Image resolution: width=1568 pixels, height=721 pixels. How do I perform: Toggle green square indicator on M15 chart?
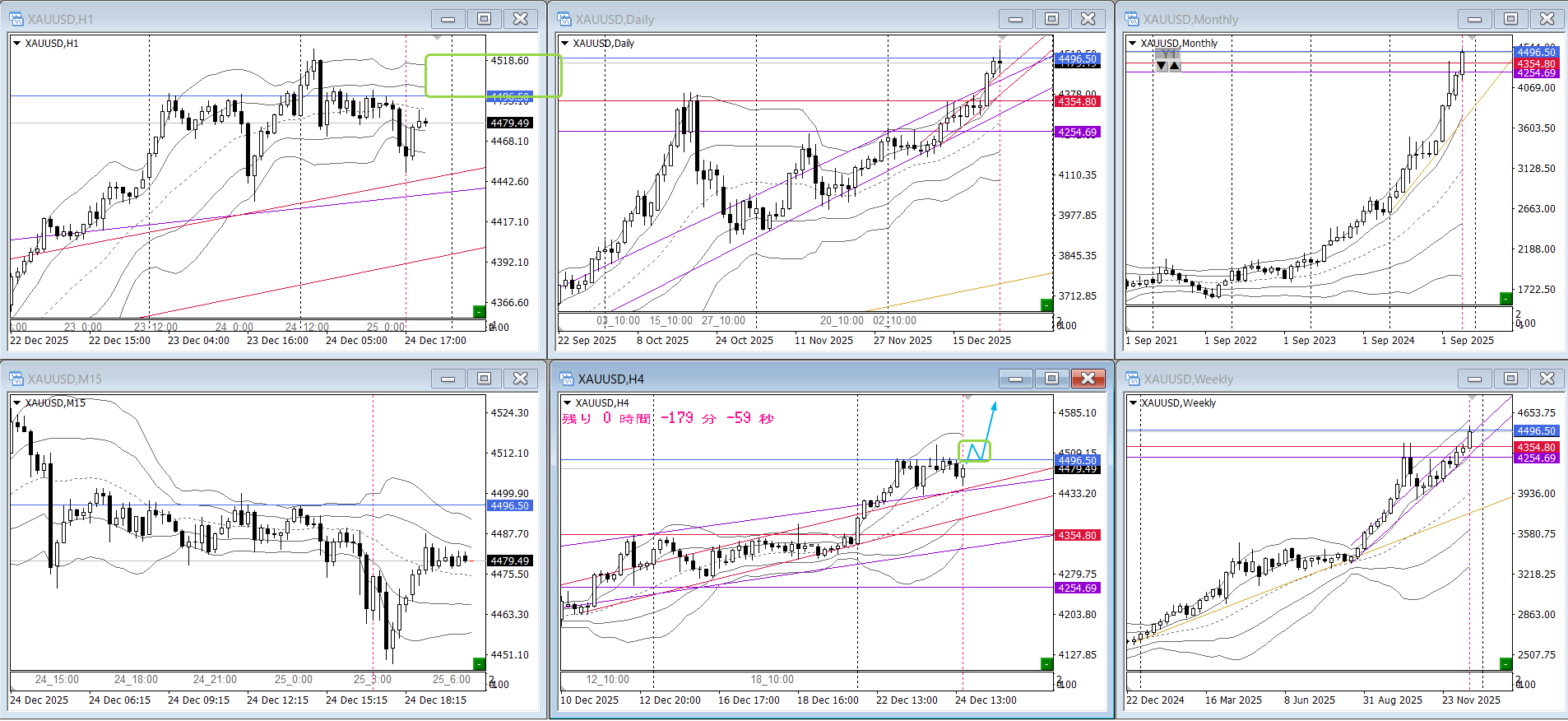(479, 663)
